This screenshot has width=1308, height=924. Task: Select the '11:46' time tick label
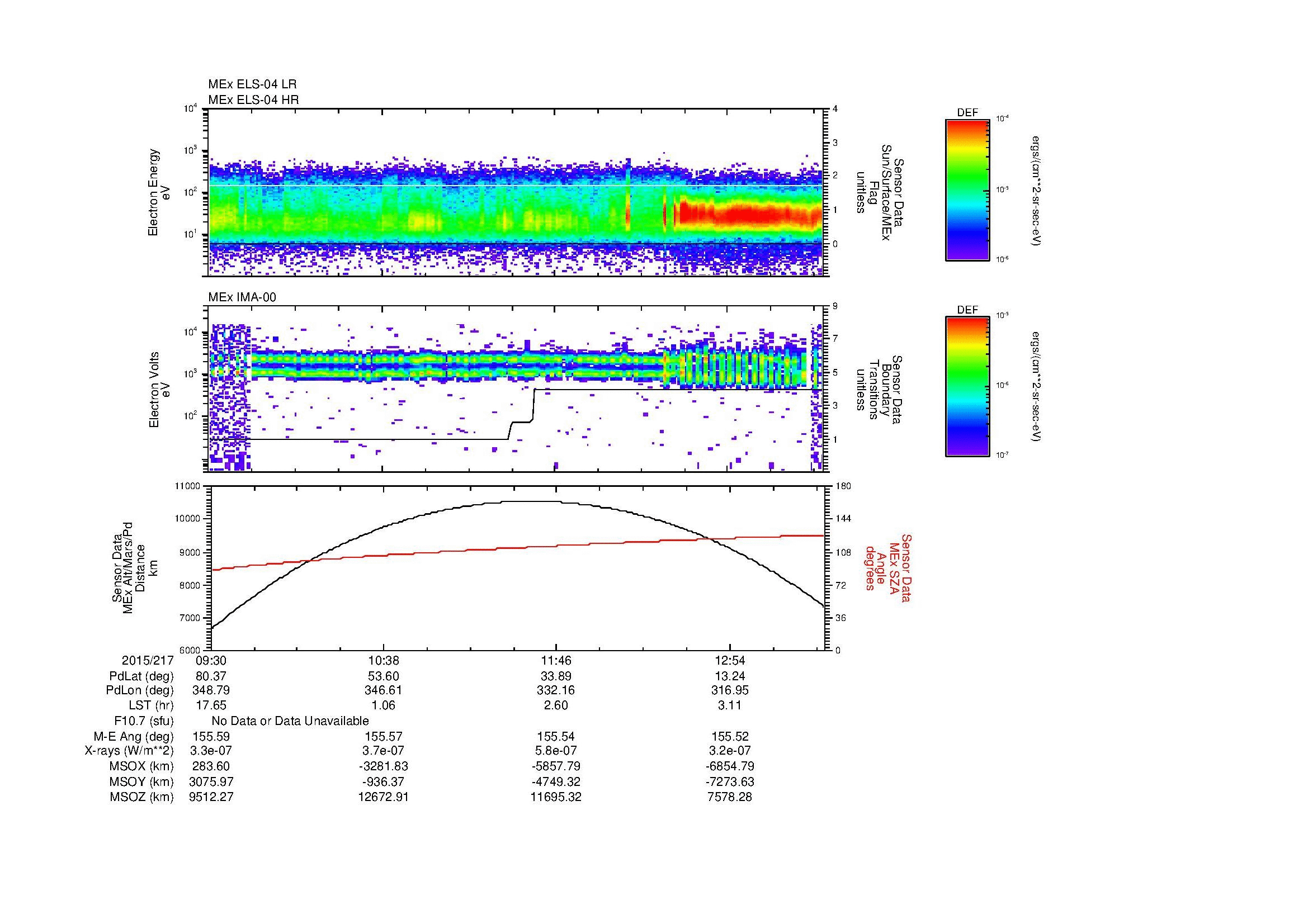point(556,661)
